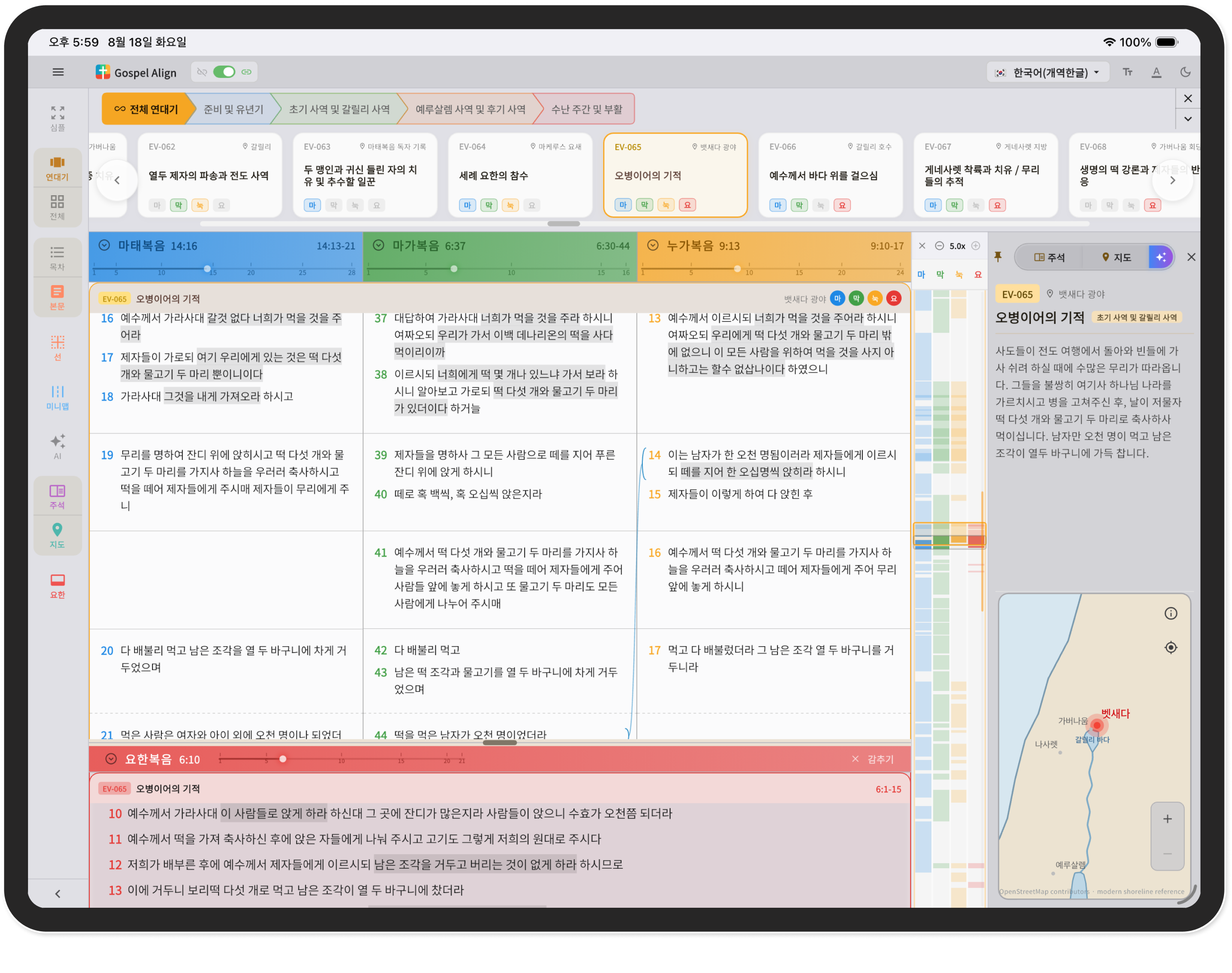Open the AI sidebar item
The image size is (1232, 973).
pos(58,447)
